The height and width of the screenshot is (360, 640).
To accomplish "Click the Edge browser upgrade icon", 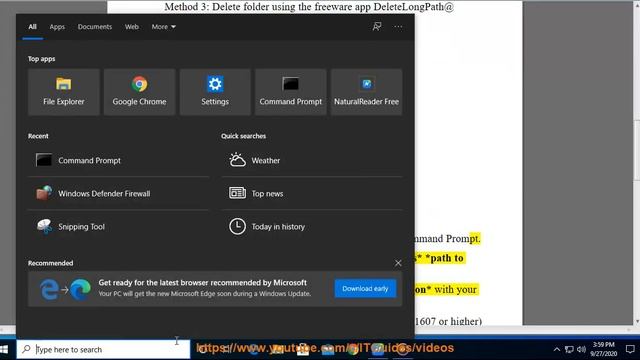I will [65, 289].
